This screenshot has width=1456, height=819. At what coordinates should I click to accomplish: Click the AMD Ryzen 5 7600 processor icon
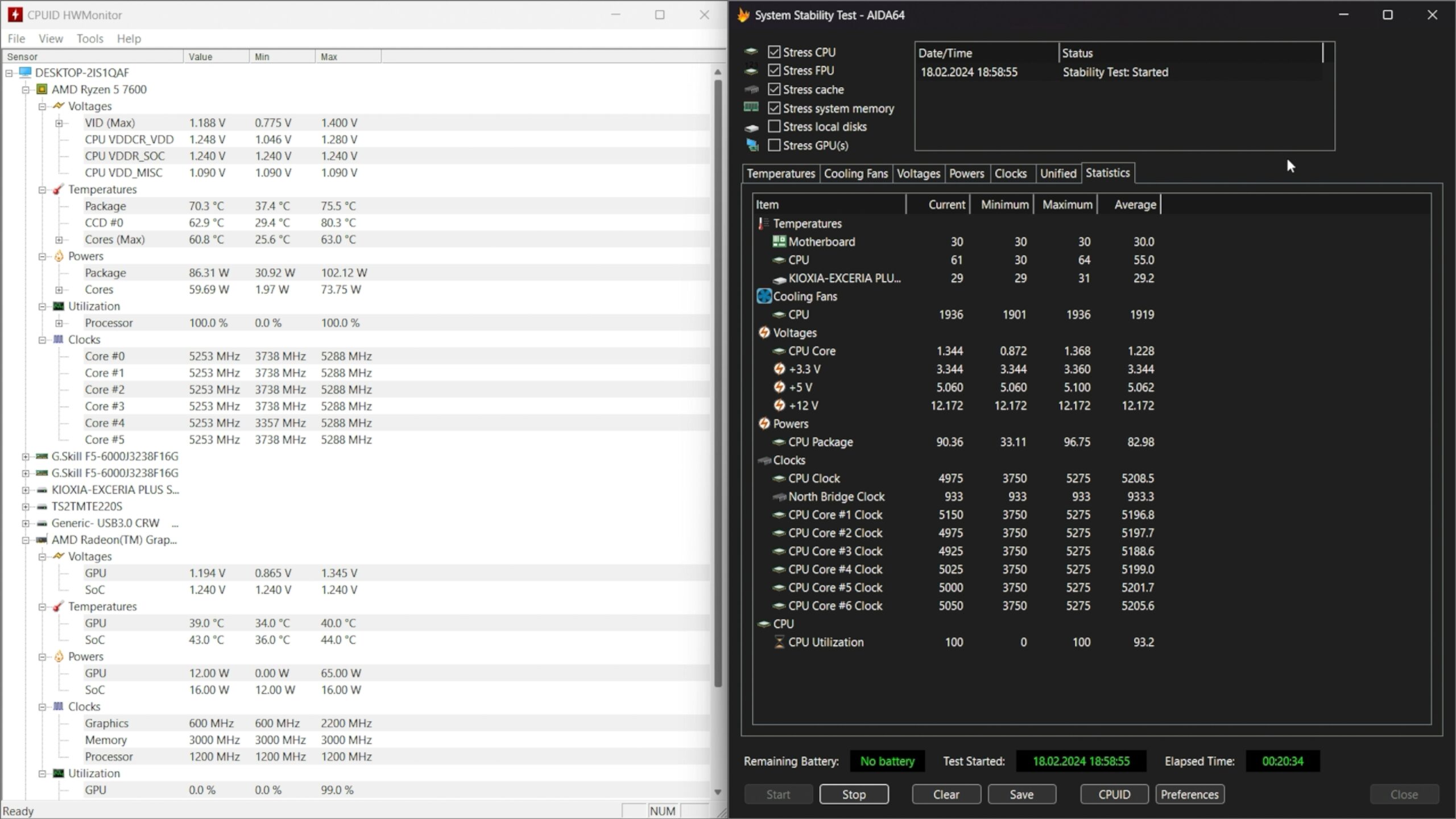(x=42, y=89)
